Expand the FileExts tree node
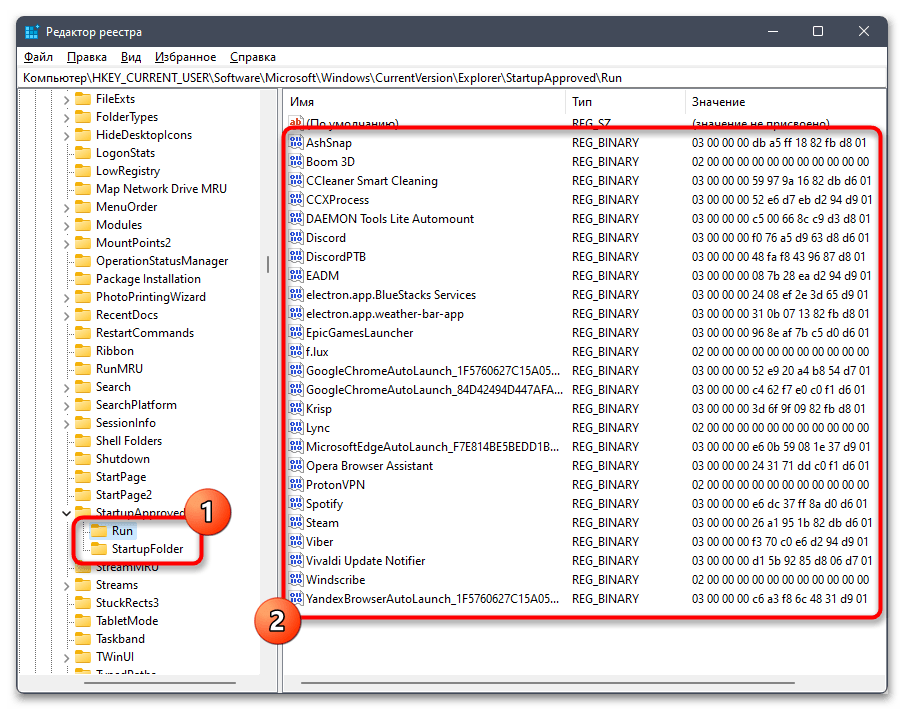Screen dimensions: 904x710 66,100
